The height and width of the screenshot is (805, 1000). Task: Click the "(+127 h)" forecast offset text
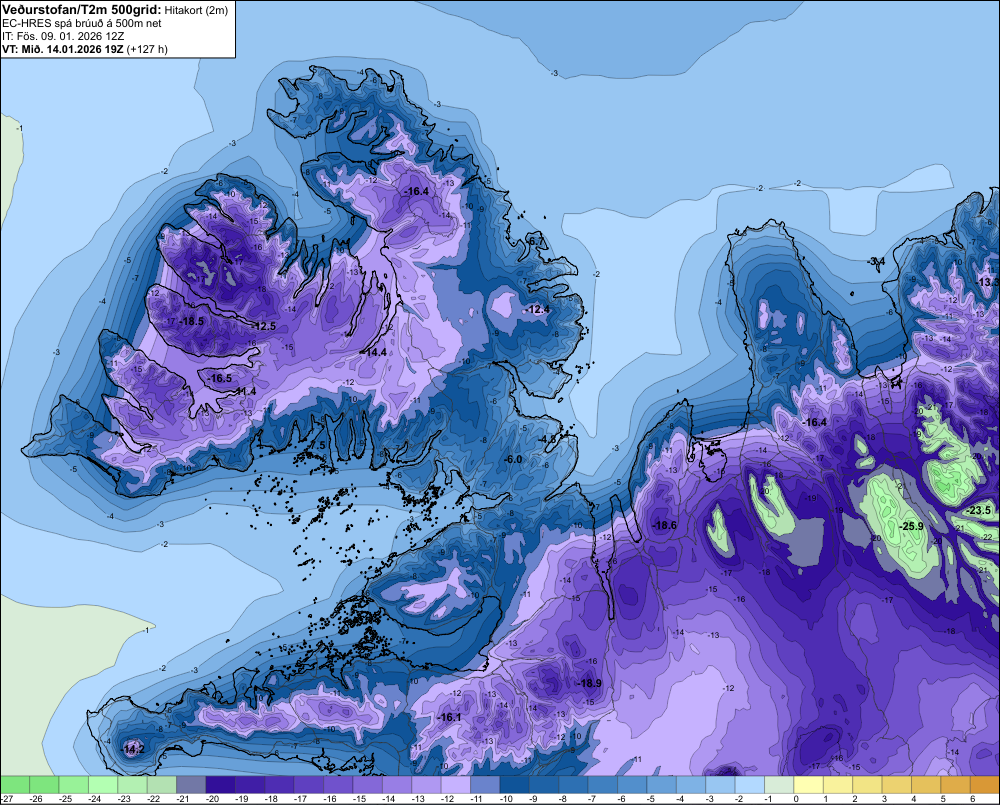(x=147, y=49)
